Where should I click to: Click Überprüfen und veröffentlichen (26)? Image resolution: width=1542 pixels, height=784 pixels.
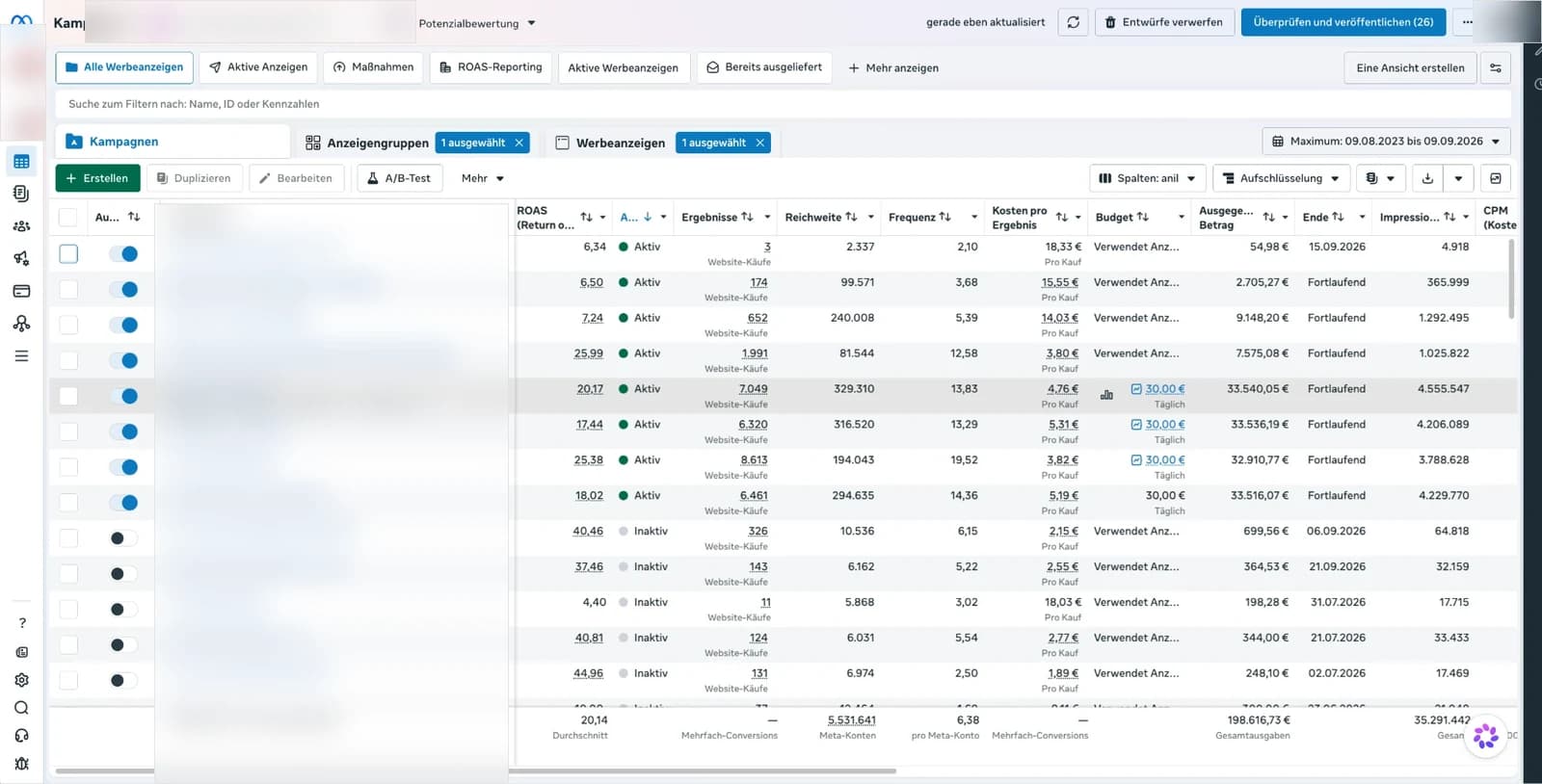[x=1343, y=22]
